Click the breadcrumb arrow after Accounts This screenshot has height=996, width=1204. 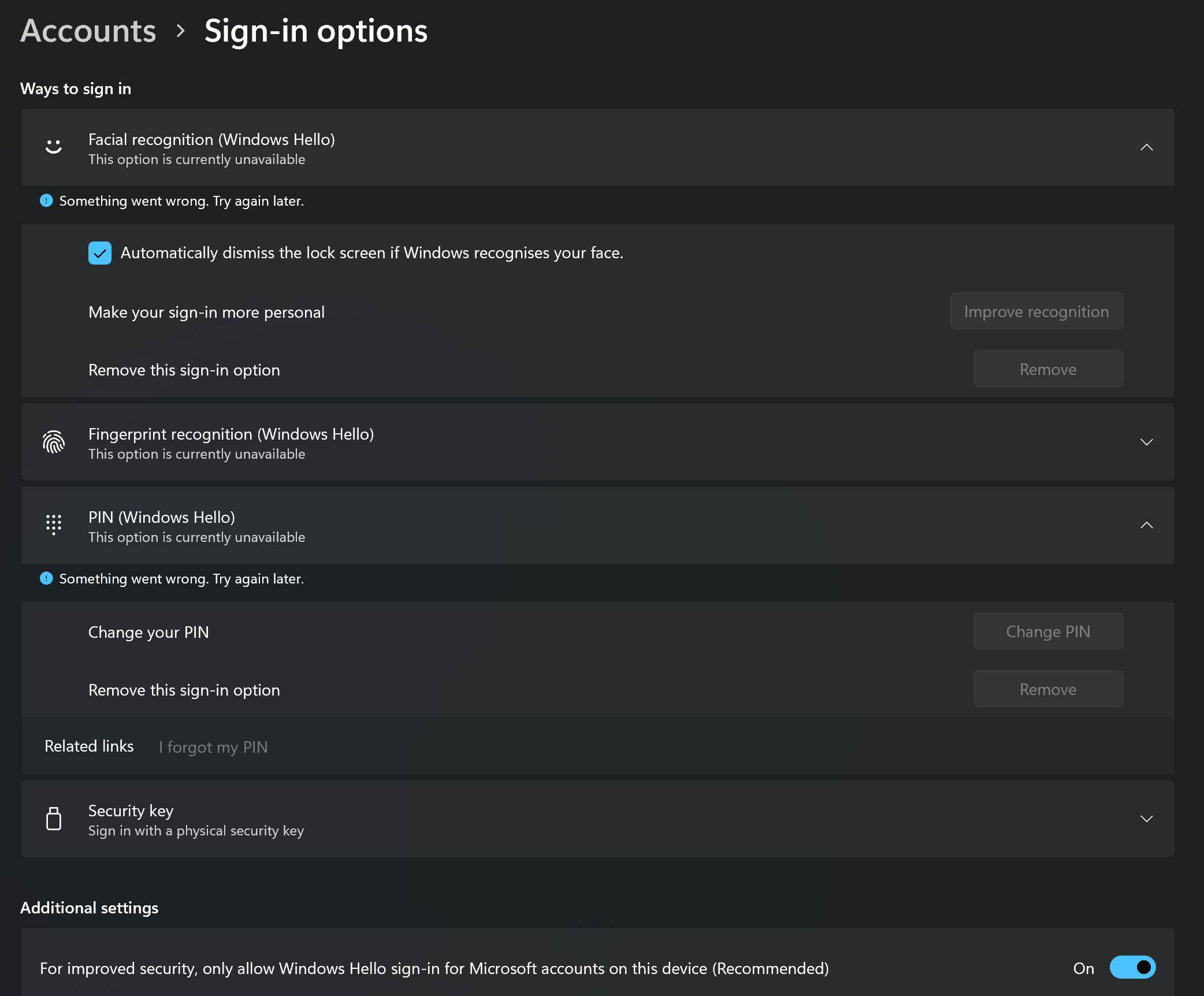coord(181,31)
